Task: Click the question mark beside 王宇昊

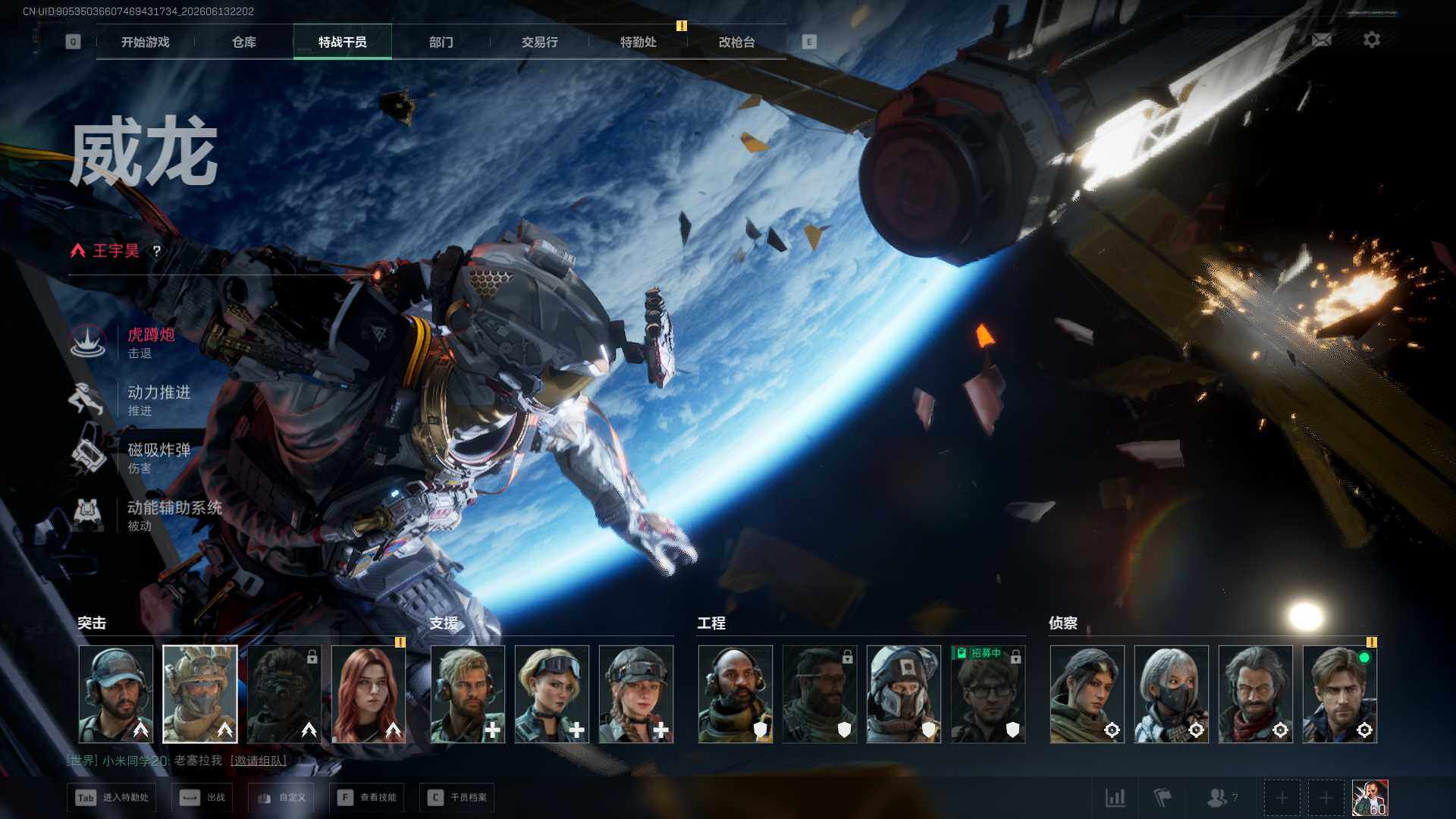Action: click(156, 251)
